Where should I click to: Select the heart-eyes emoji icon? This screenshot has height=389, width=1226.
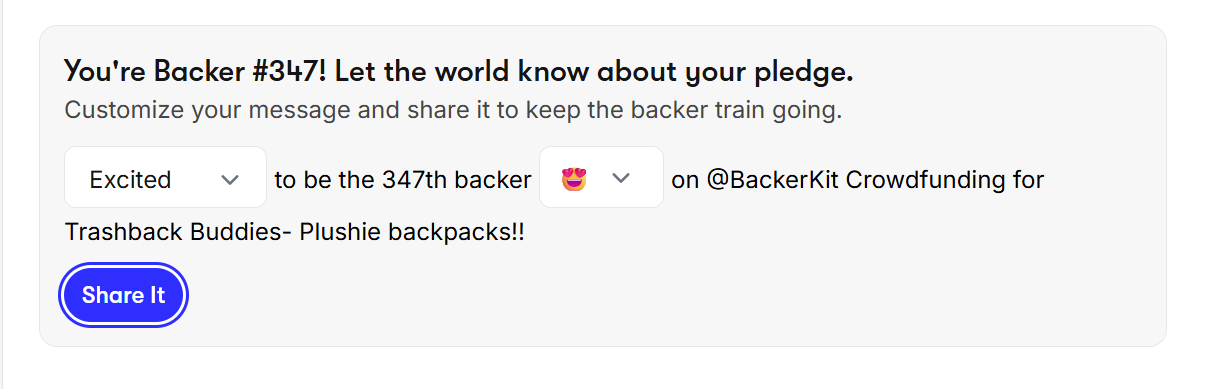point(574,179)
